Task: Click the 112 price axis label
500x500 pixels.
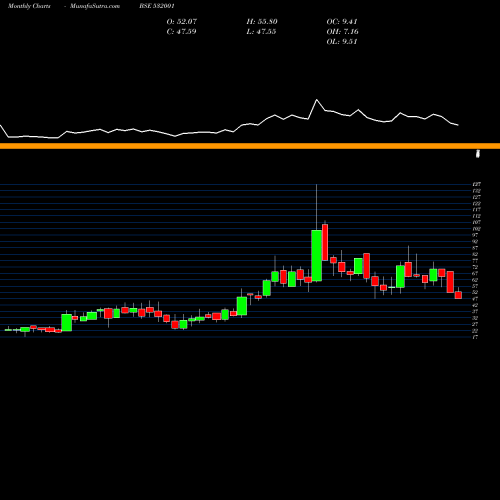Action: click(476, 216)
